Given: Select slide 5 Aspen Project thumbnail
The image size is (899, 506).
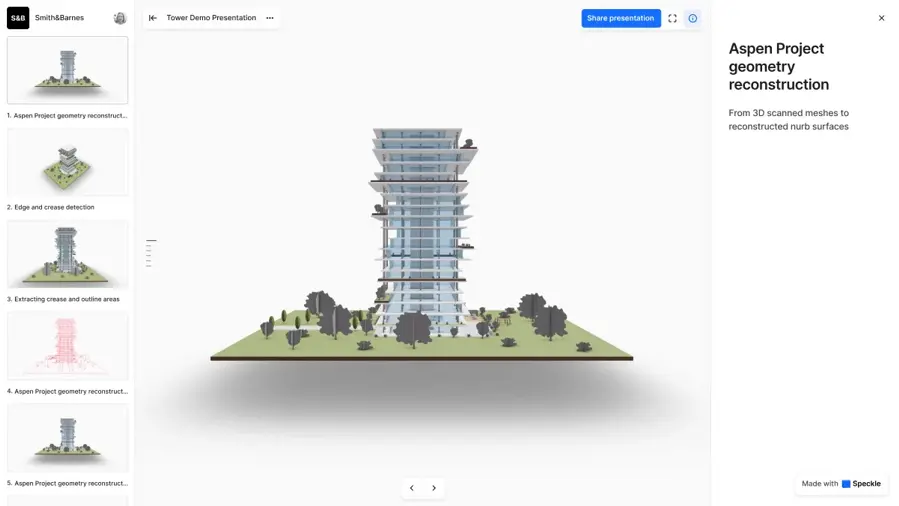Looking at the screenshot, I should coord(68,438).
